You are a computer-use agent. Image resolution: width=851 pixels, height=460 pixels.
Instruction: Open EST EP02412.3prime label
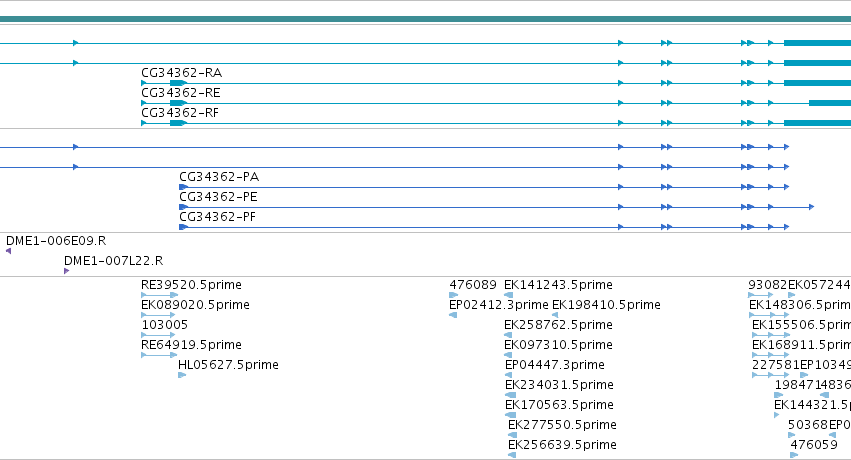coord(499,305)
